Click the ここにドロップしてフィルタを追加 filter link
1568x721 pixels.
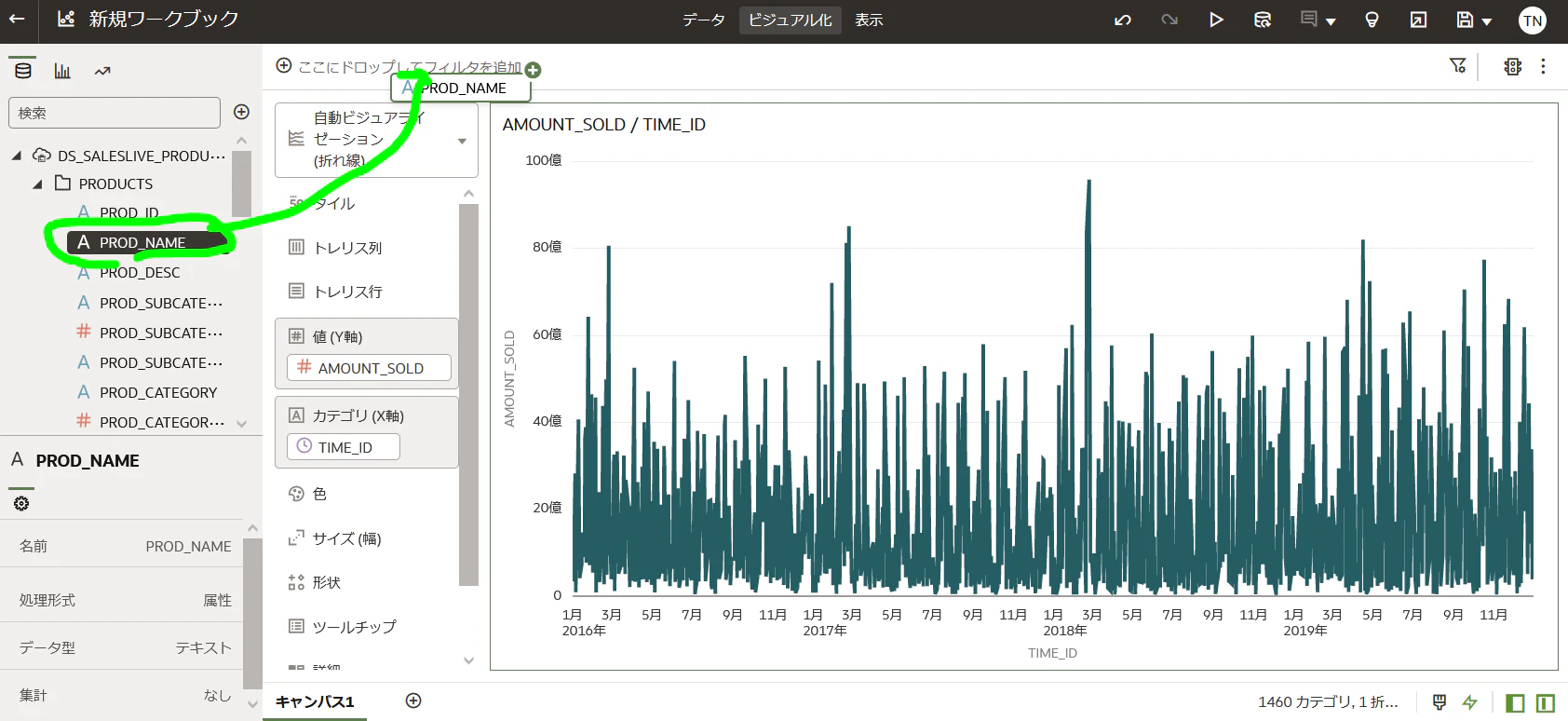(410, 67)
